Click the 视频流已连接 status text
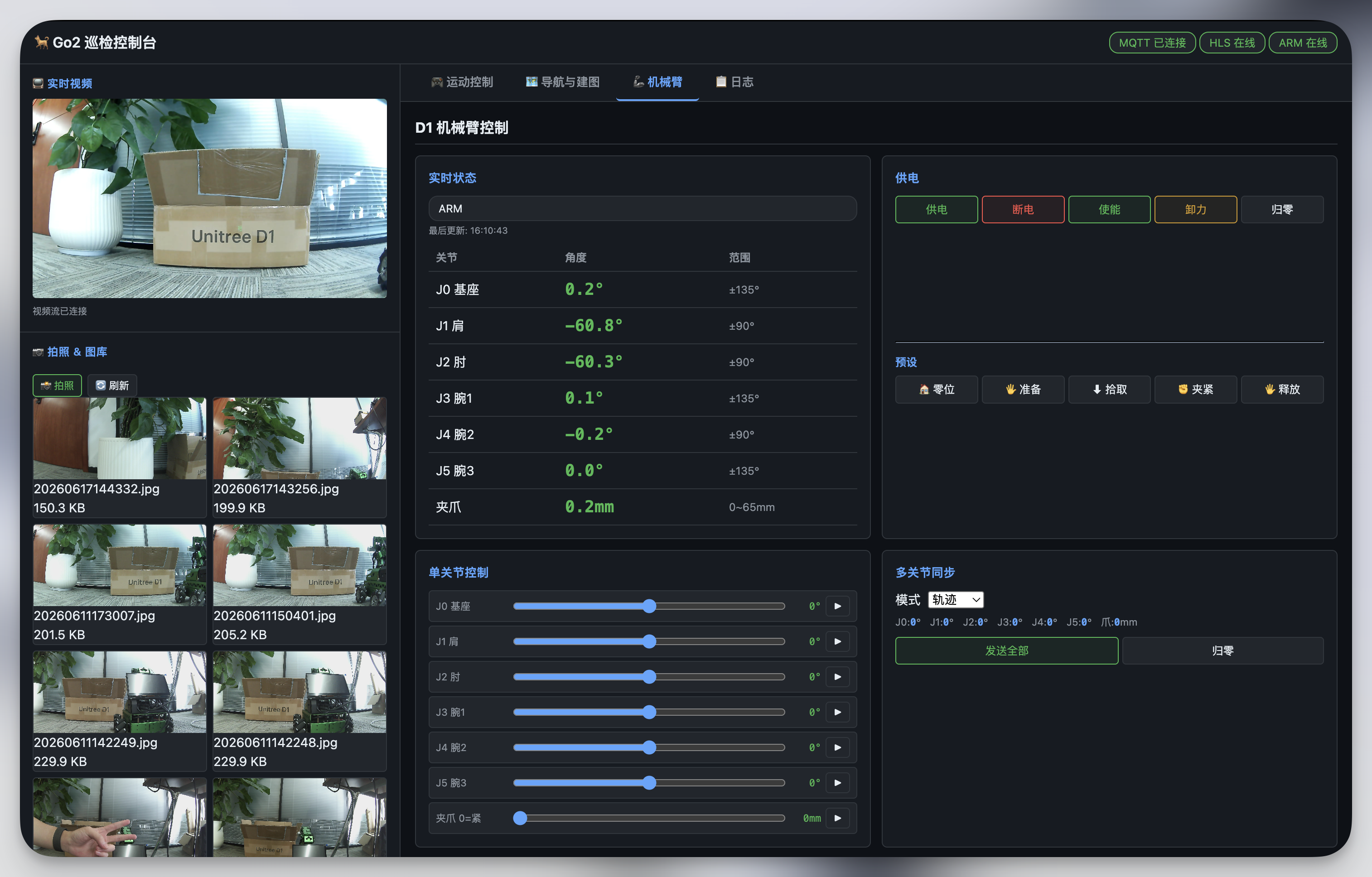 click(x=60, y=311)
